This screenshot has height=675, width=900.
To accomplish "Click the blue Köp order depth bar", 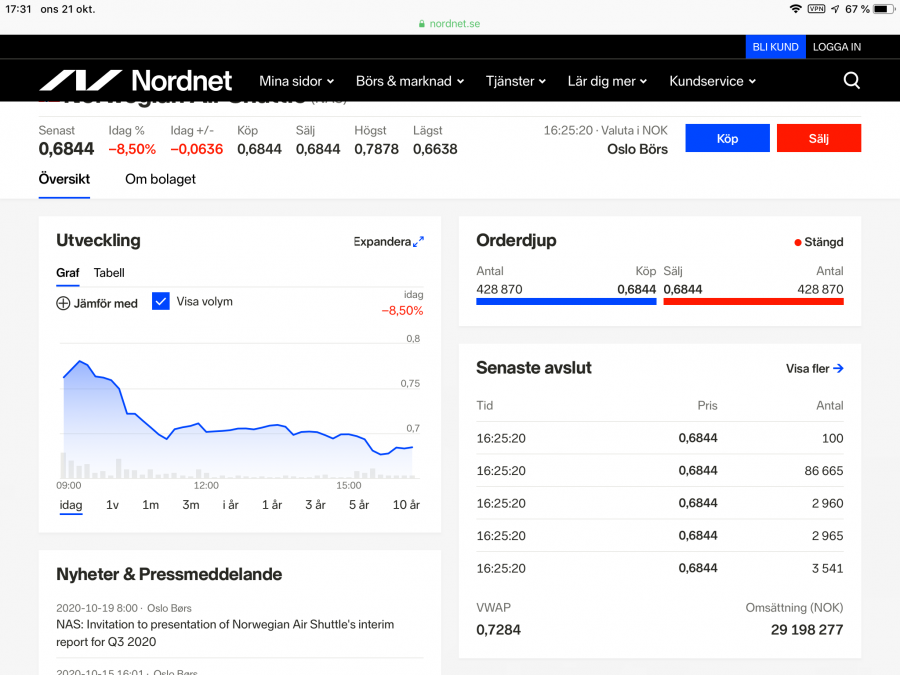I will coord(566,301).
